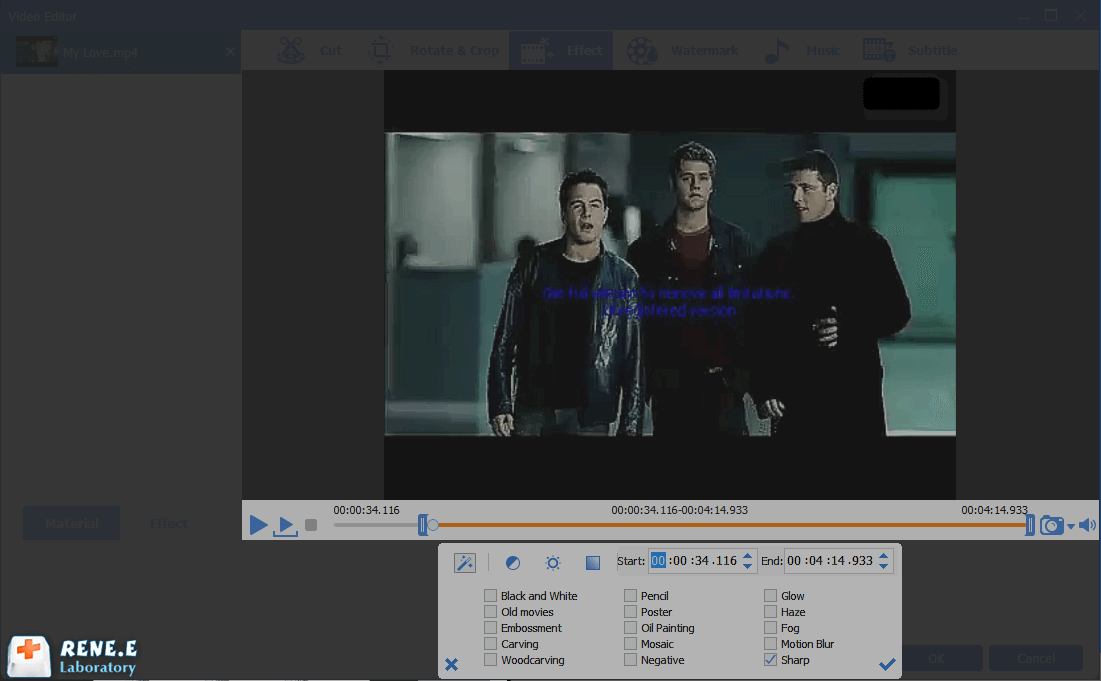Click the end trim handle on timeline
This screenshot has height=681, width=1101.
point(1029,524)
